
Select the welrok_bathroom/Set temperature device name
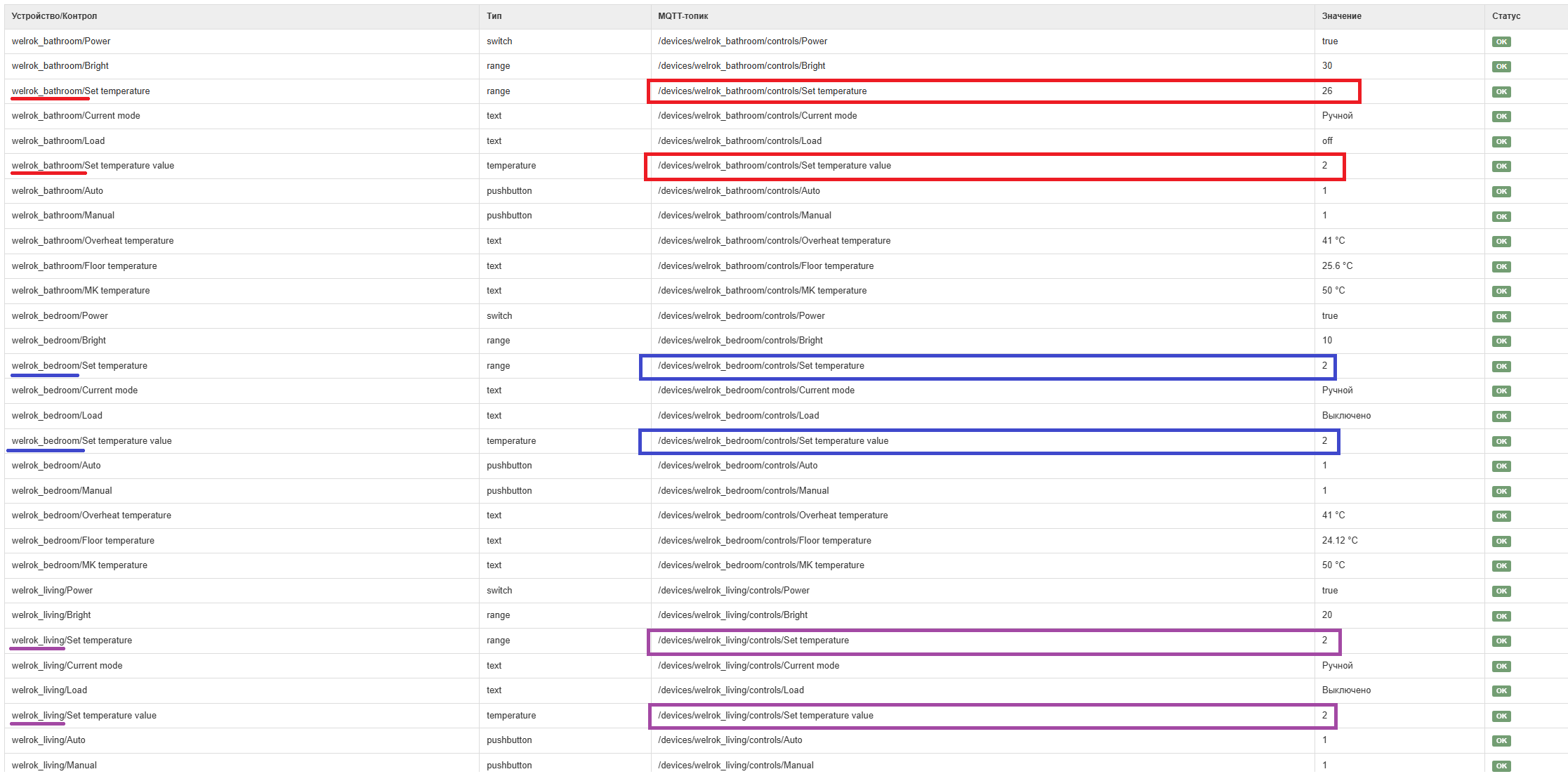coord(81,91)
